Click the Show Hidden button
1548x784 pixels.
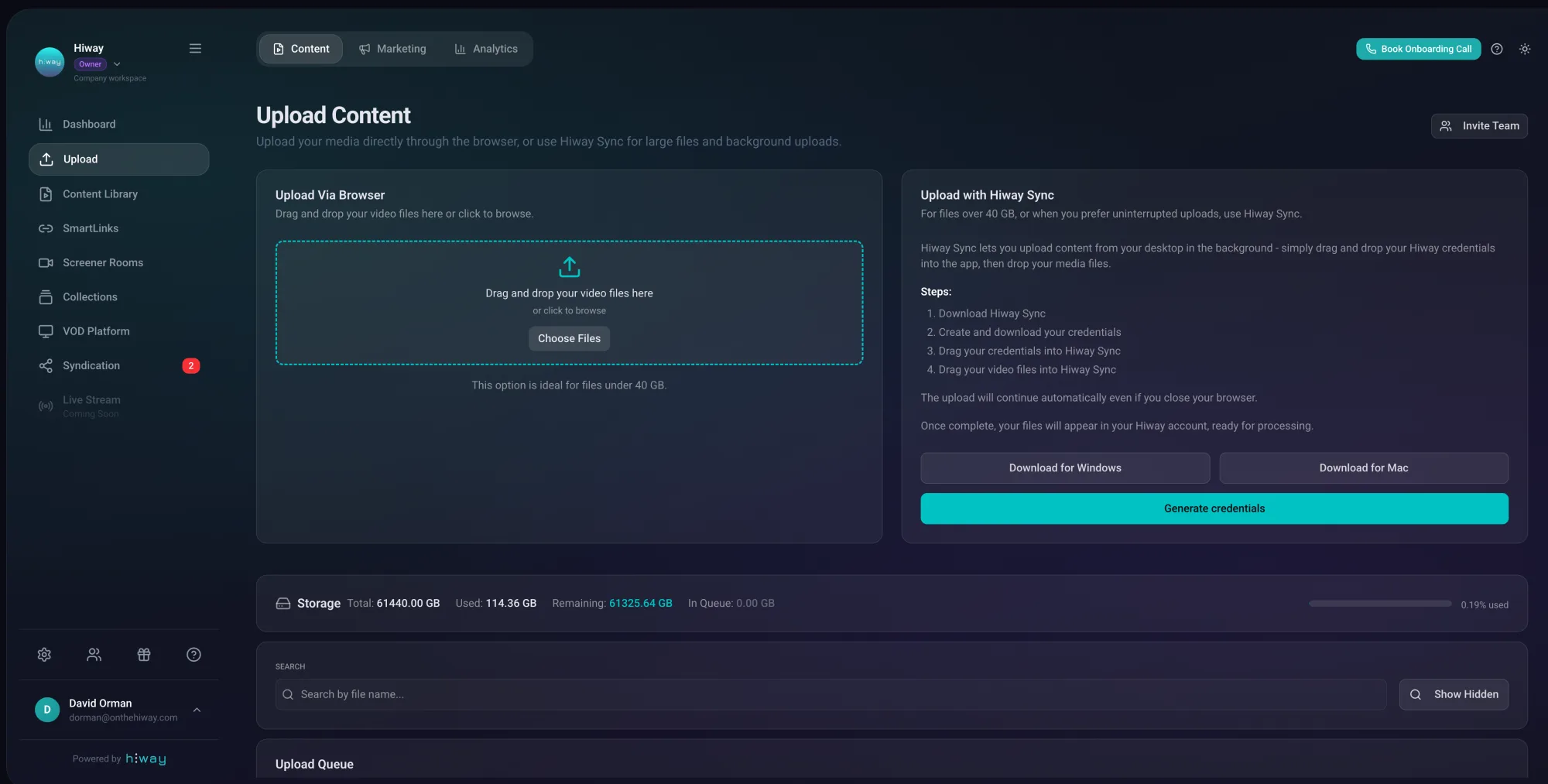(1454, 695)
